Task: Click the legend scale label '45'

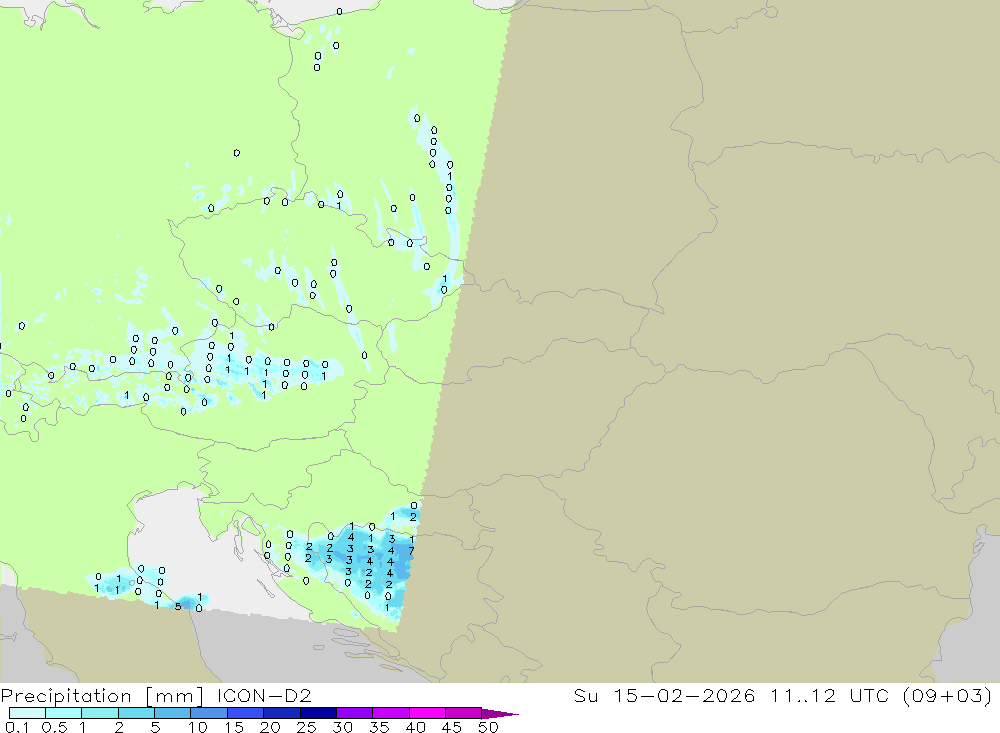Action: [x=452, y=727]
